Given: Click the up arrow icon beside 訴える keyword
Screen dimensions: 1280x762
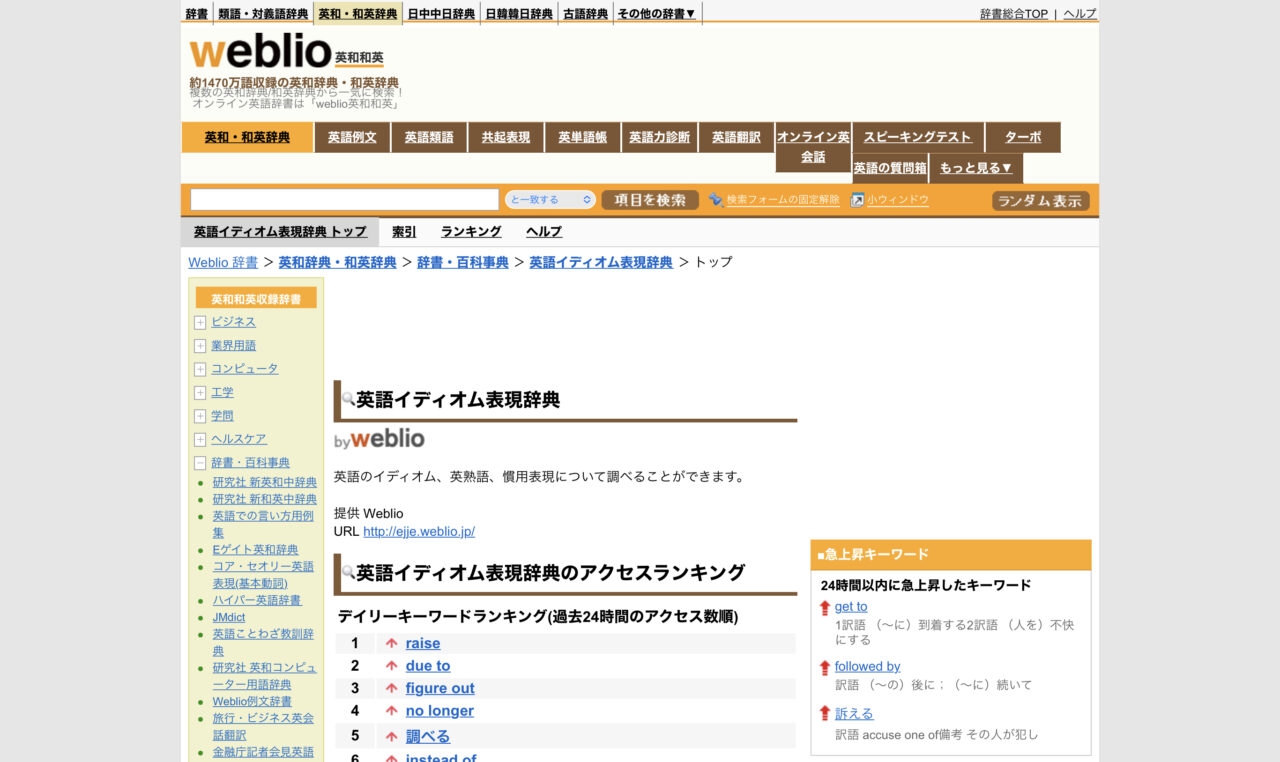Looking at the screenshot, I should 823,713.
